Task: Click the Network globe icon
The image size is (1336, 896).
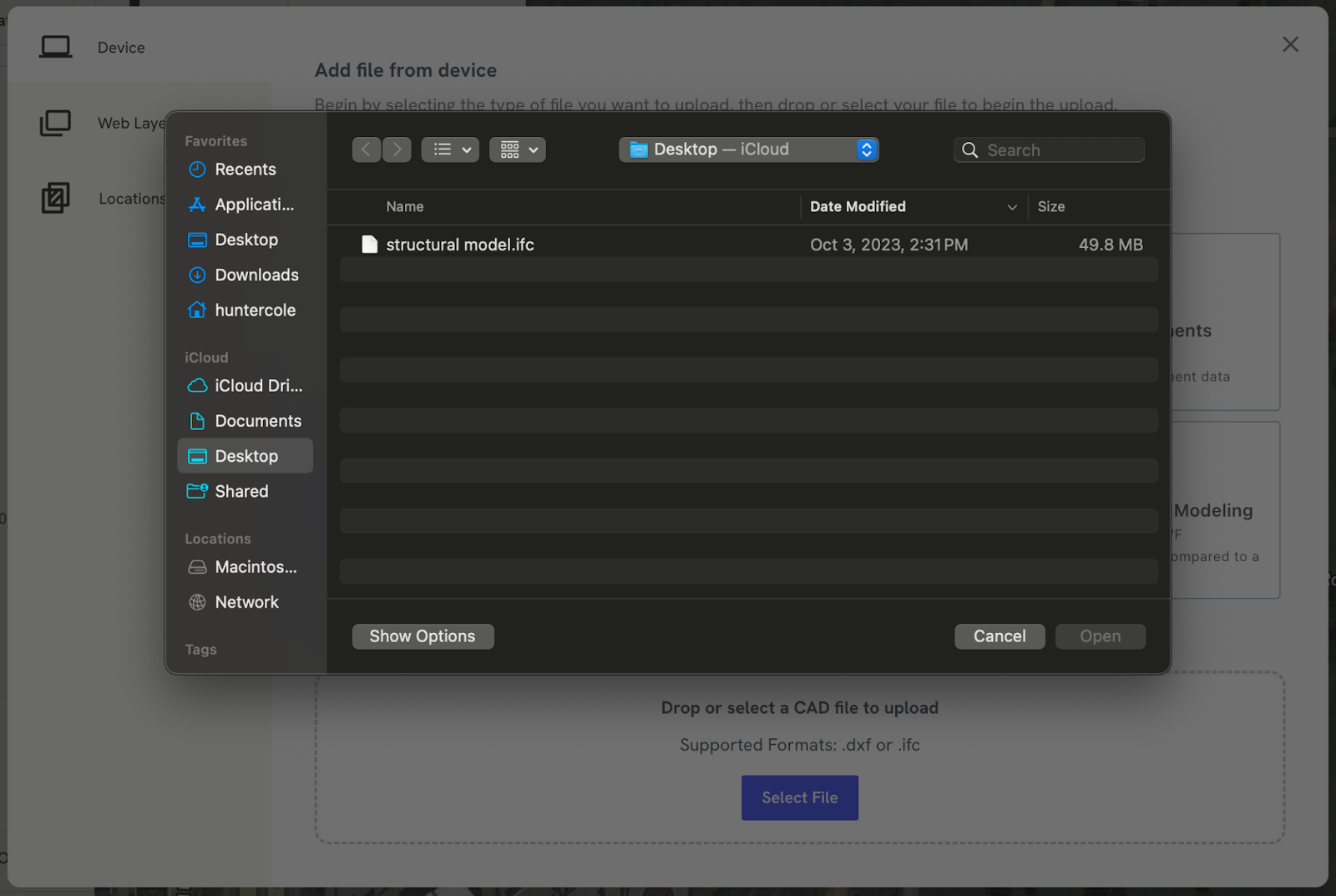Action: pyautogui.click(x=197, y=602)
